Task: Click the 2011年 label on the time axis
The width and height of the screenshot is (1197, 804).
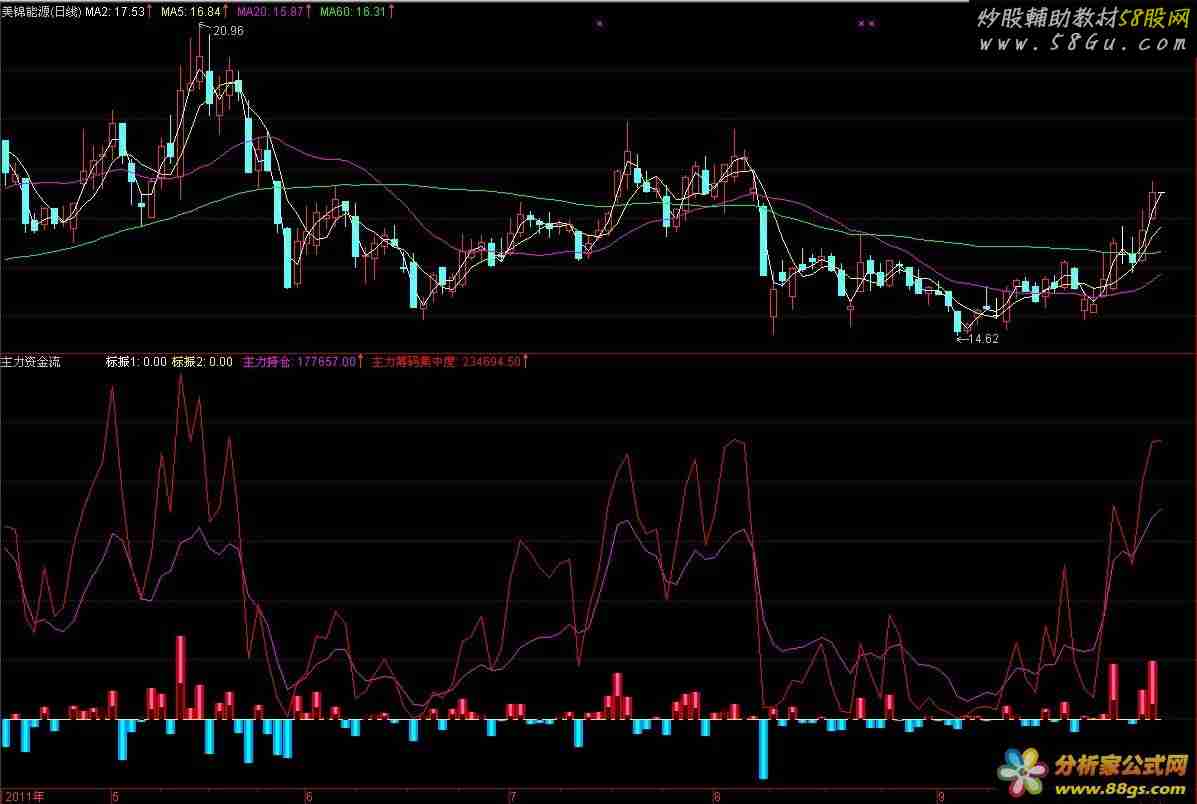Action: [24, 797]
